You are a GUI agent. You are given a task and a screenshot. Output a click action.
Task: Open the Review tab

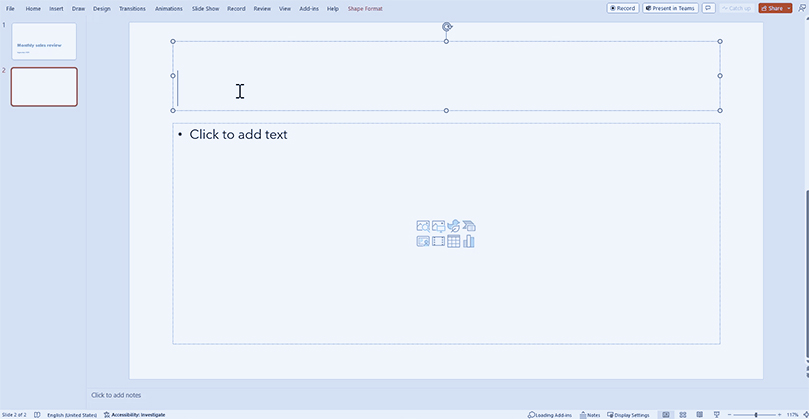point(262,9)
